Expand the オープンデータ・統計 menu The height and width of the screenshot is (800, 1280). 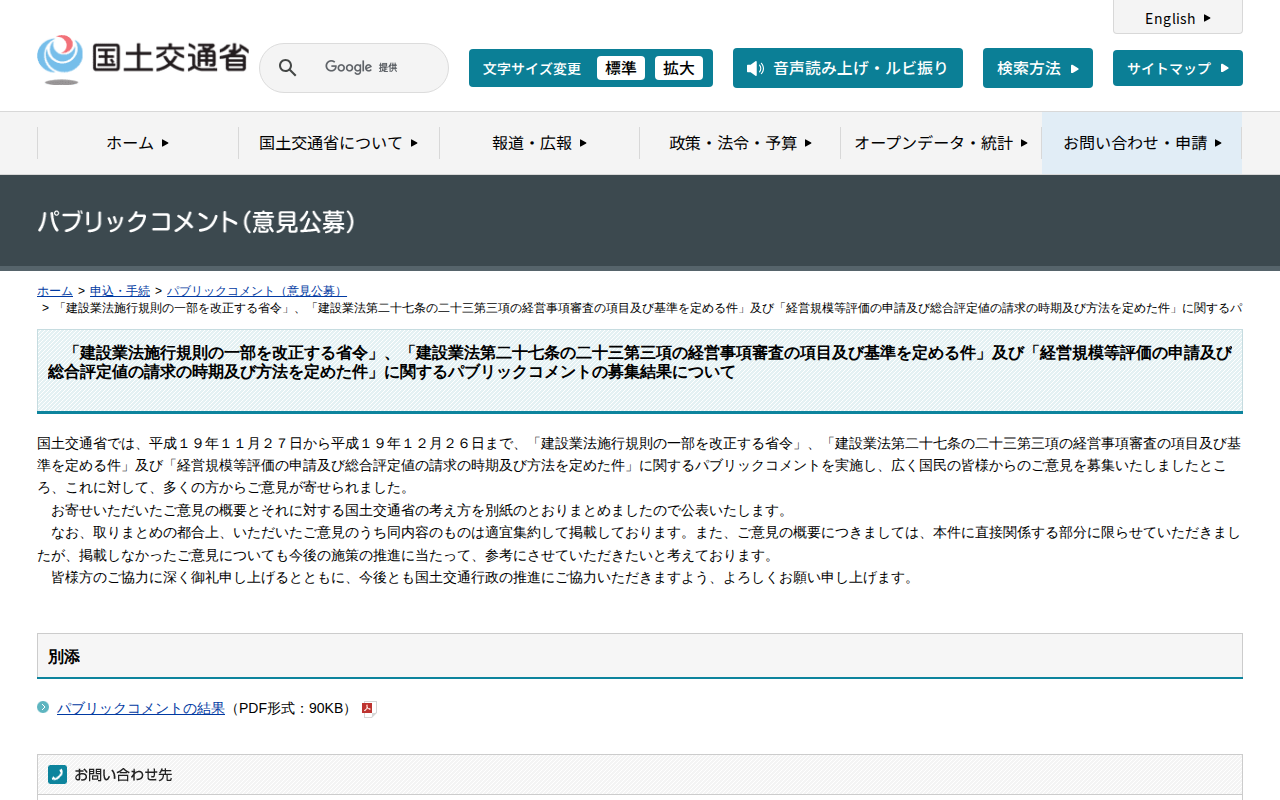coord(940,143)
